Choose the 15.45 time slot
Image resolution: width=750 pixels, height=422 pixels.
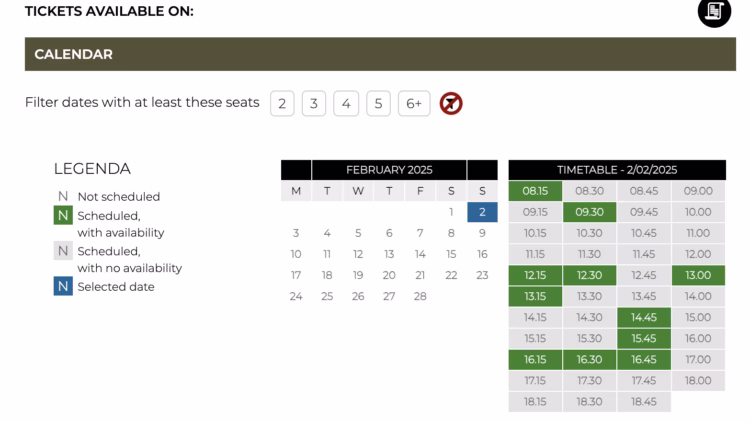tap(644, 338)
